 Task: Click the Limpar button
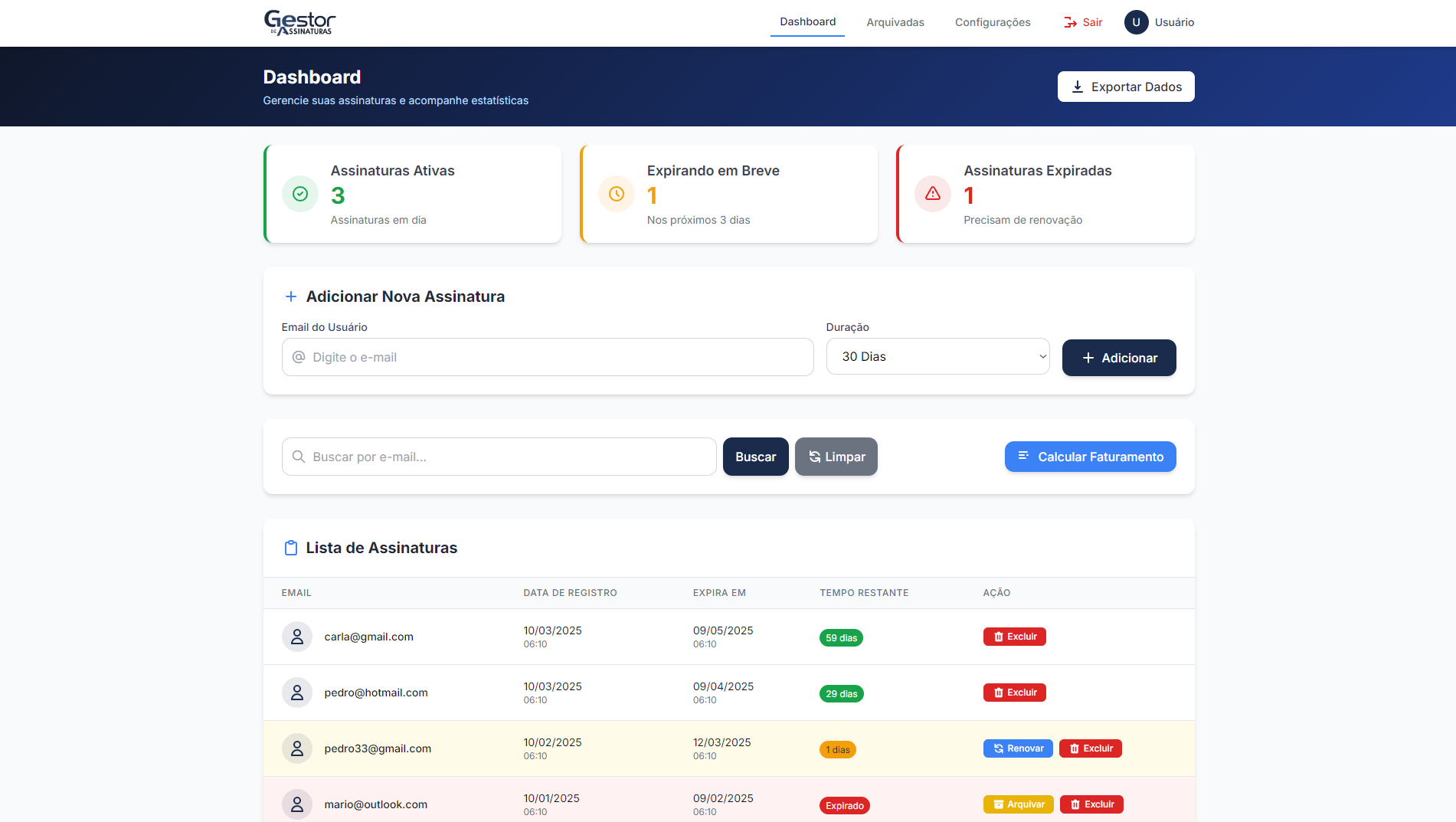point(836,457)
